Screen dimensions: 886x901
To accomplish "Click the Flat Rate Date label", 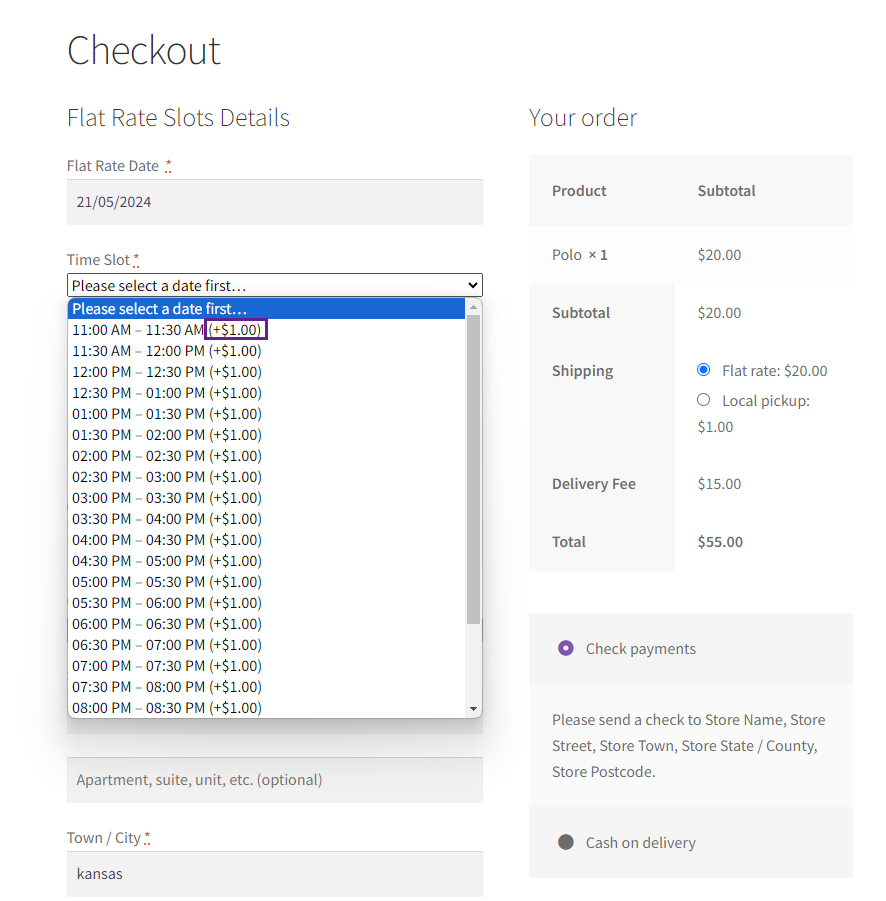I will (113, 166).
